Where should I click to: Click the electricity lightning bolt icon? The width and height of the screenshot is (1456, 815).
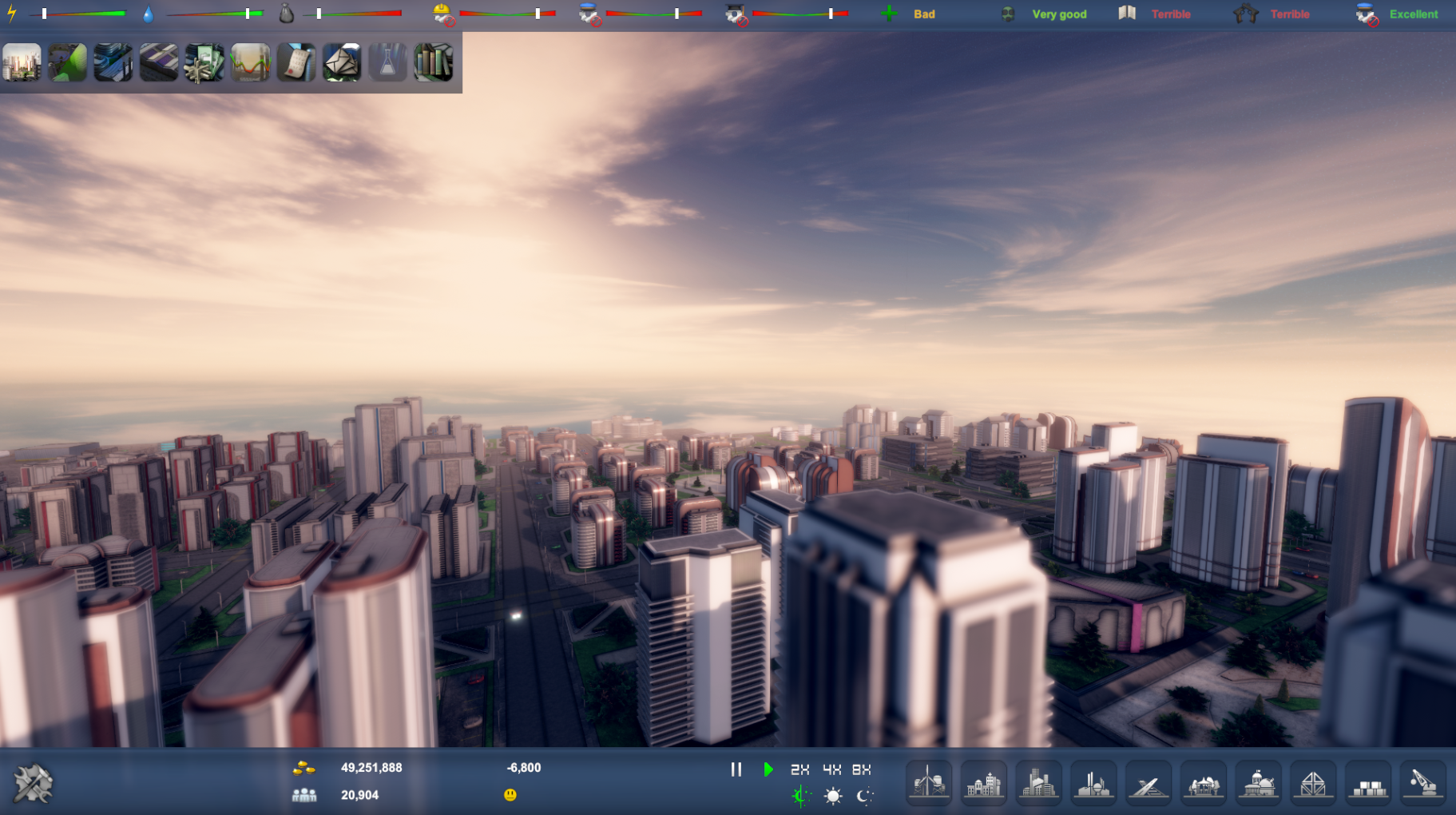pos(12,14)
